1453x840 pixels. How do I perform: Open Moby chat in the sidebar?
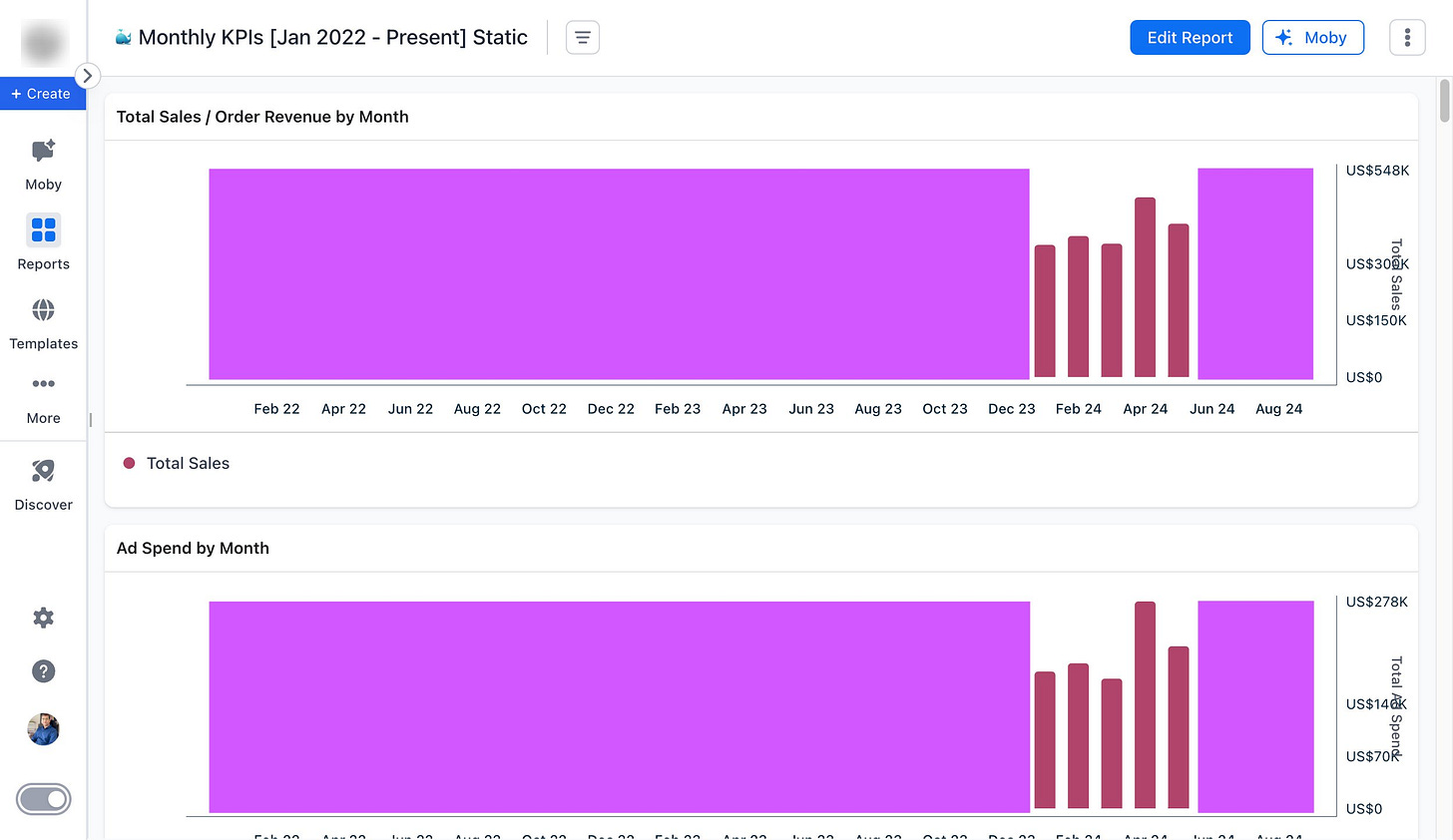tap(43, 165)
